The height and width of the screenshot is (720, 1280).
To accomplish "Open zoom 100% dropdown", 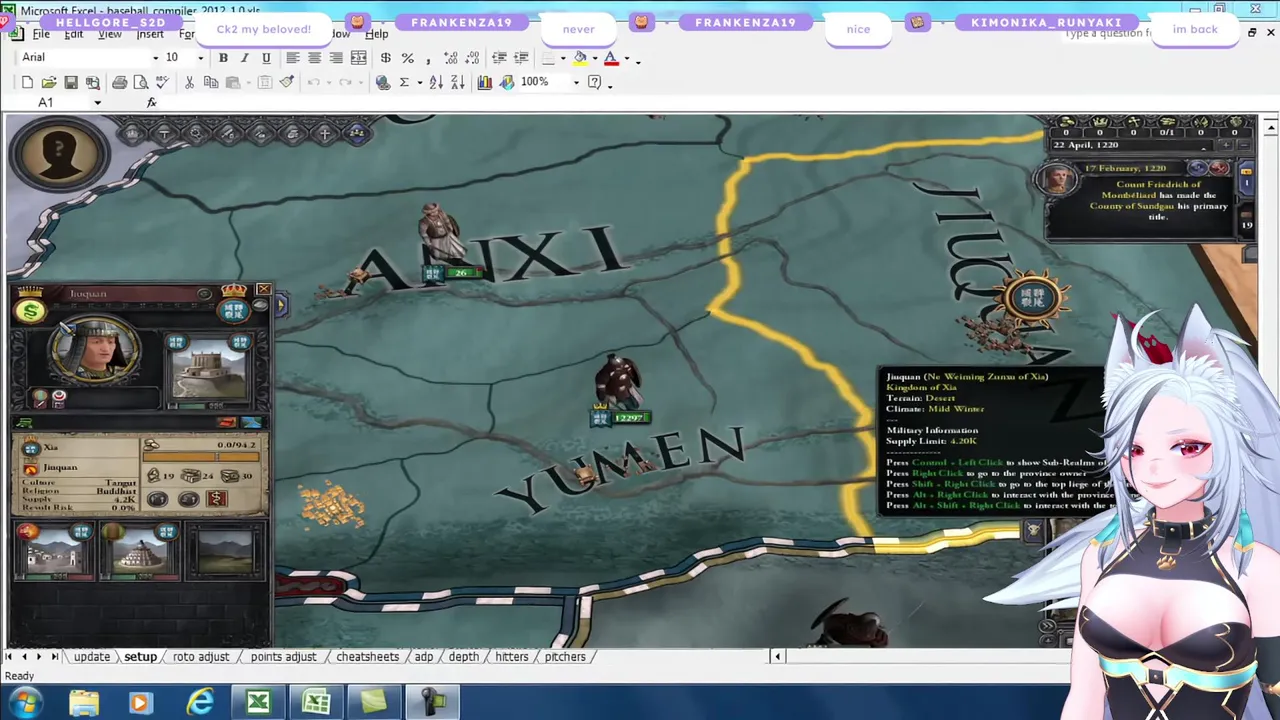I will pos(576,82).
